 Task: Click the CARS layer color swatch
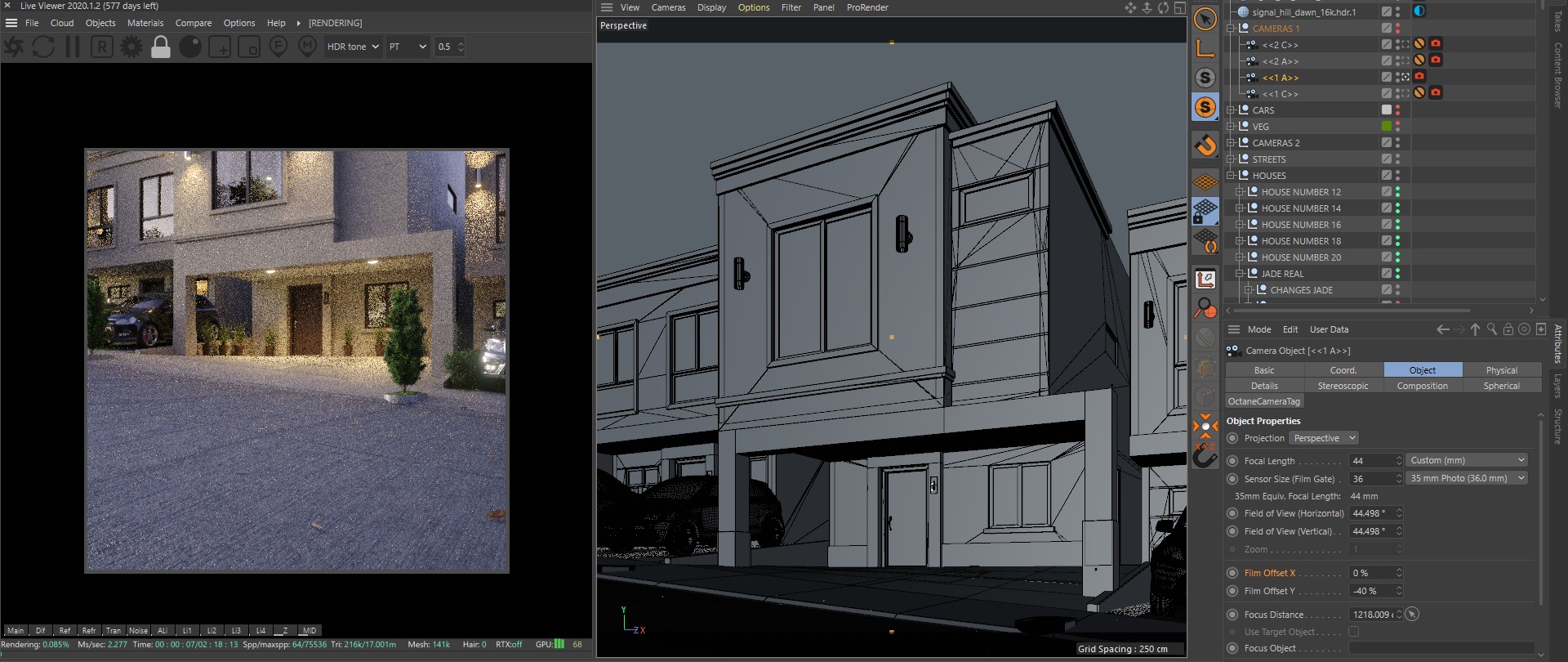[1386, 110]
